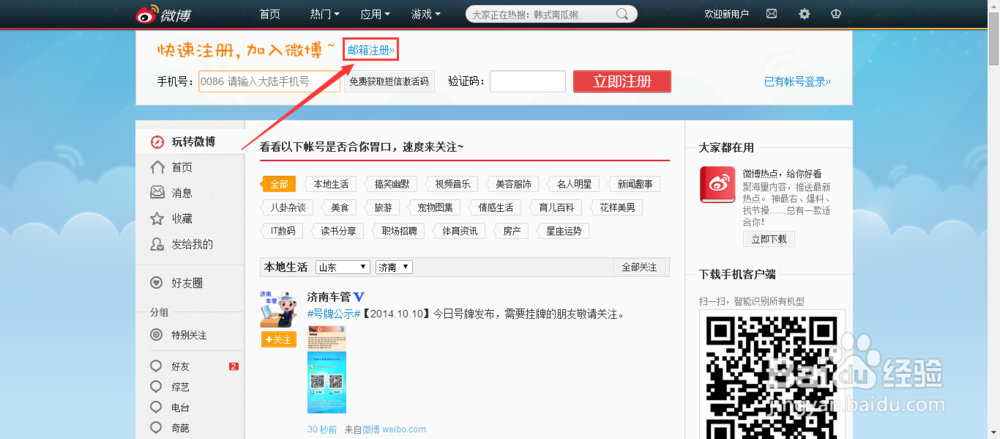The image size is (1000, 439).
Task: Click the 特别关注 target icon
Action: tap(156, 334)
